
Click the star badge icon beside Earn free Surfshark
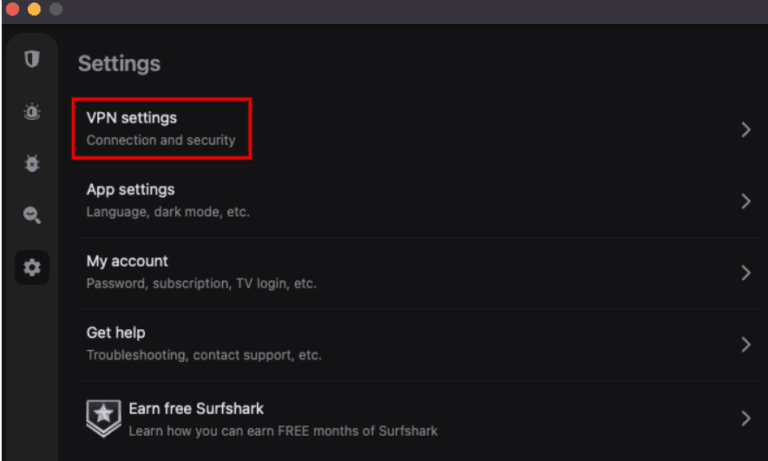pyautogui.click(x=102, y=418)
